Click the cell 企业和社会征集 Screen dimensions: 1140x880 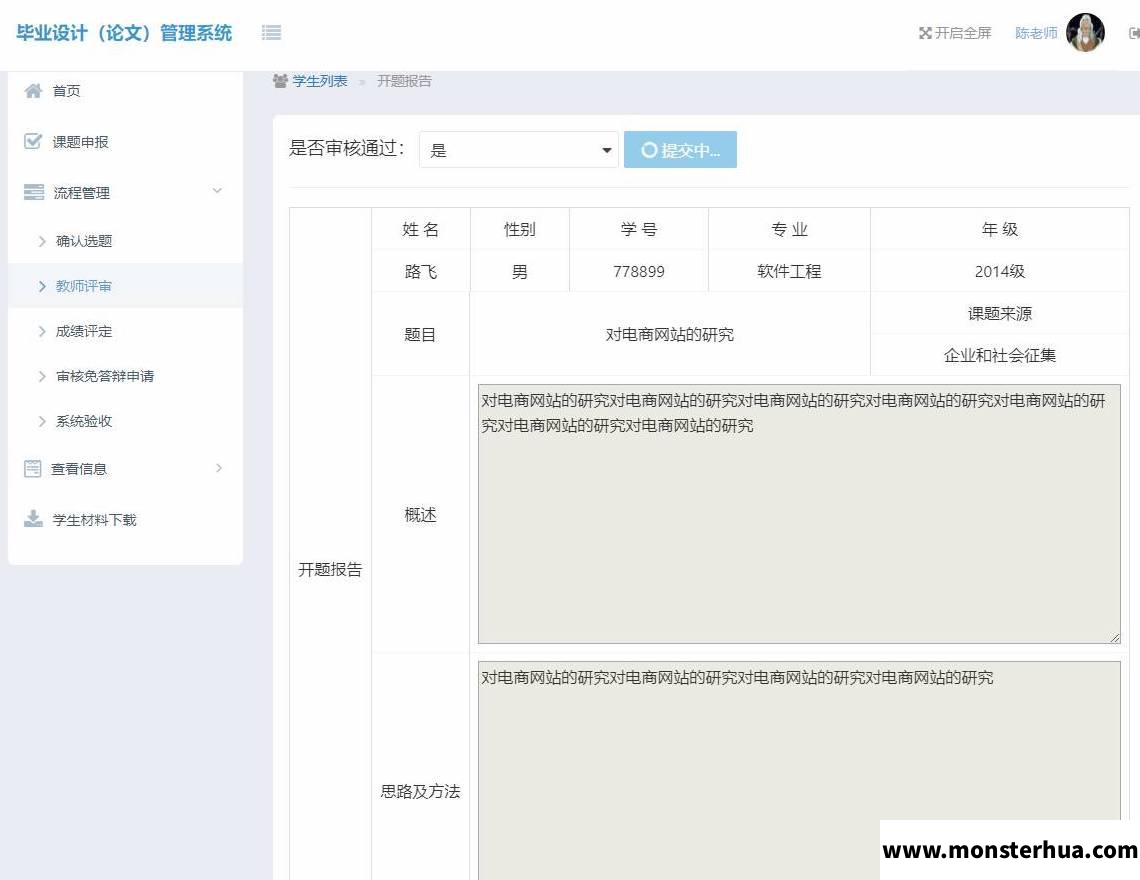[x=1000, y=356]
